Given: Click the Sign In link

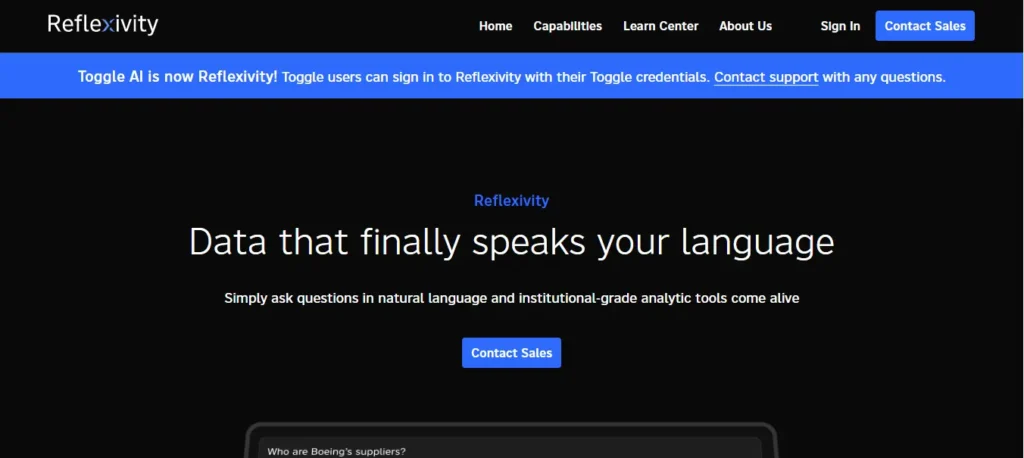Looking at the screenshot, I should coord(840,26).
